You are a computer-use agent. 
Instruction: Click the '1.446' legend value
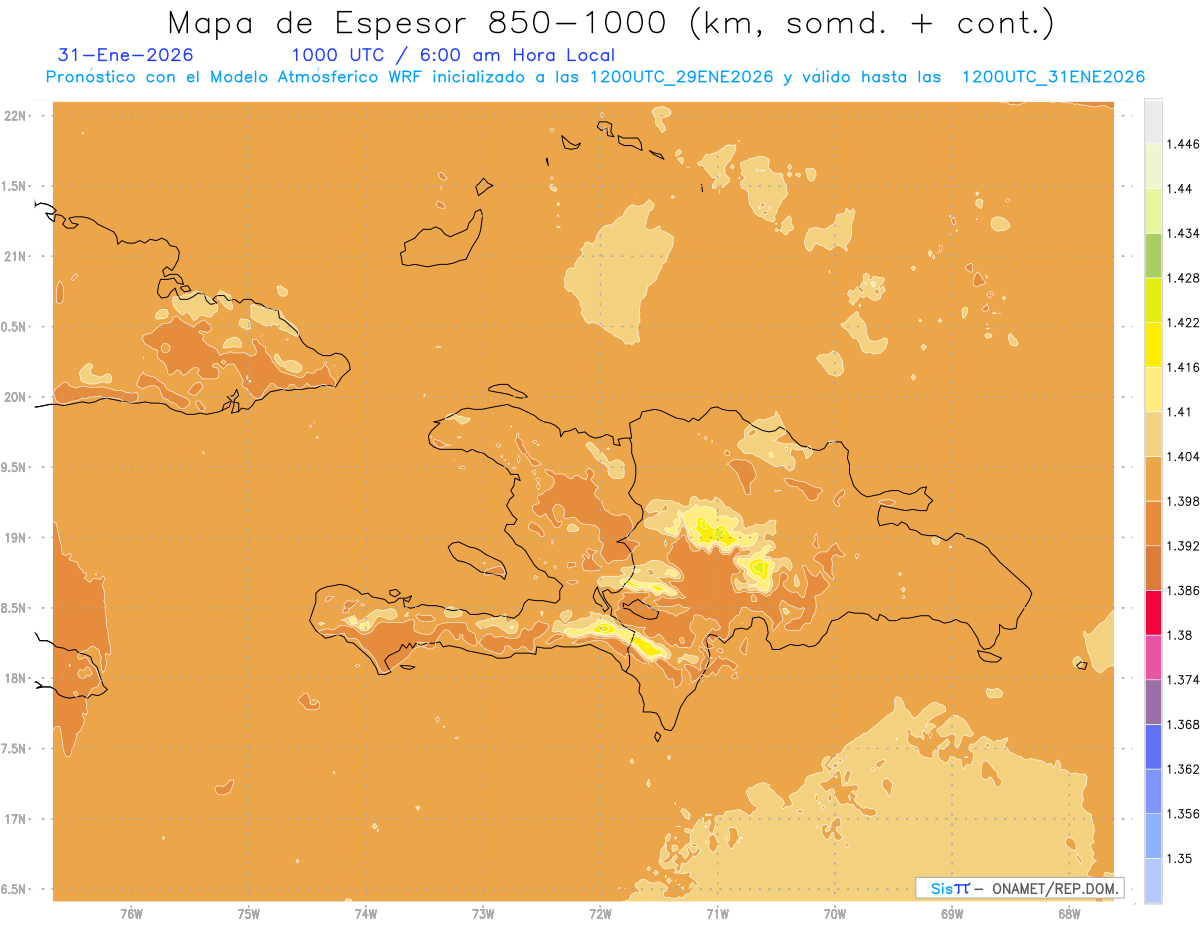[1182, 144]
